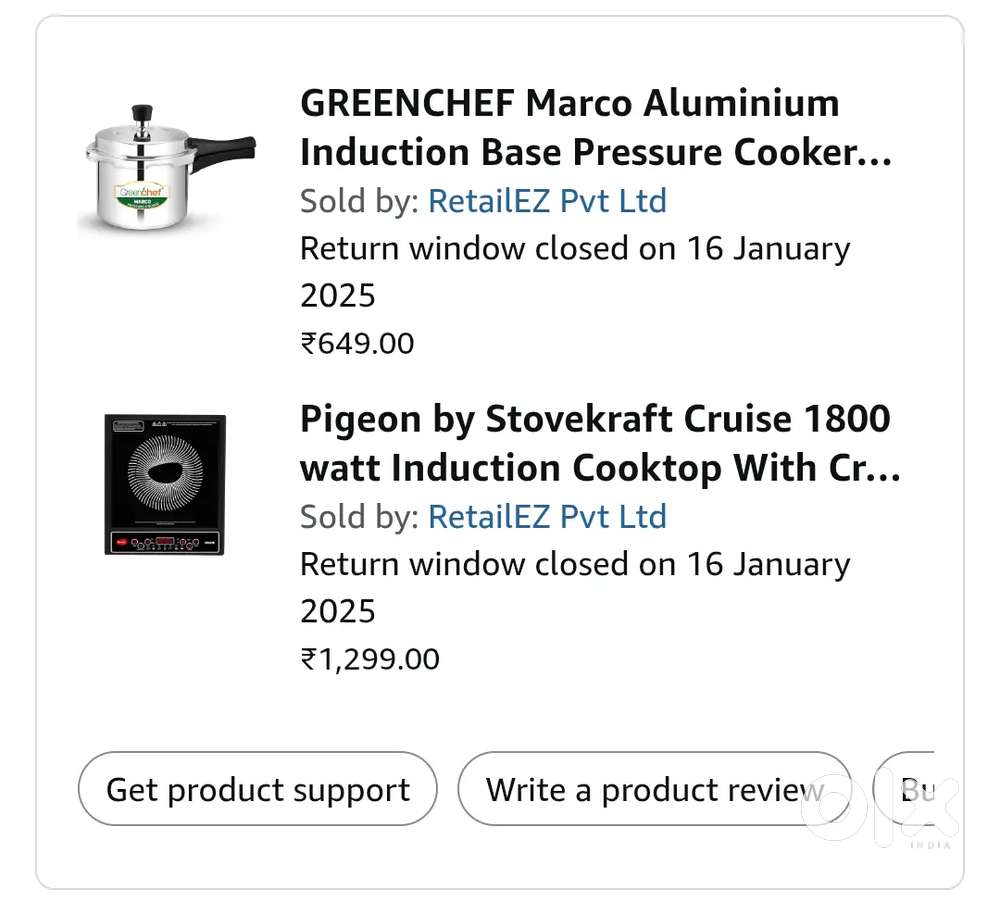The width and height of the screenshot is (1000, 904).
Task: Click the Pigeon by Stovekraft Cruise title
Action: coord(599,443)
